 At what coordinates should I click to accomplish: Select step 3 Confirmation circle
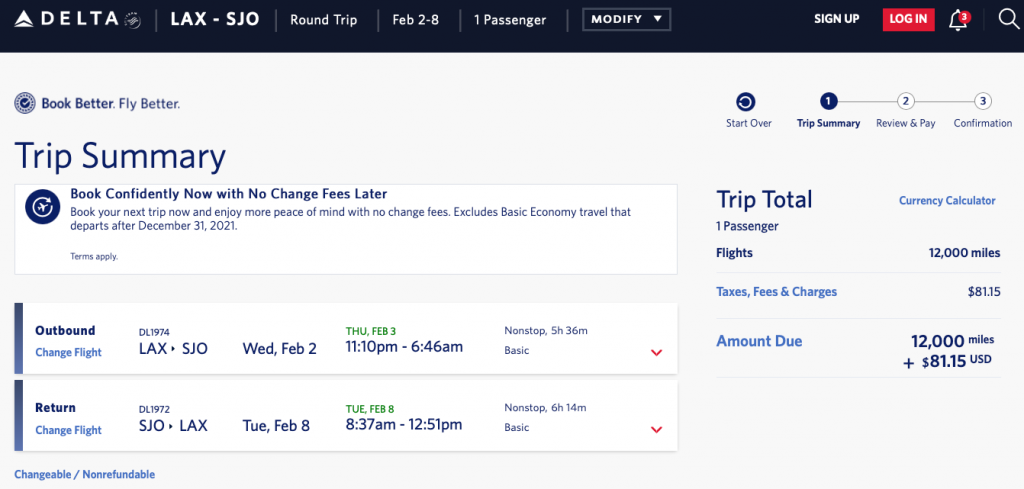[x=983, y=101]
